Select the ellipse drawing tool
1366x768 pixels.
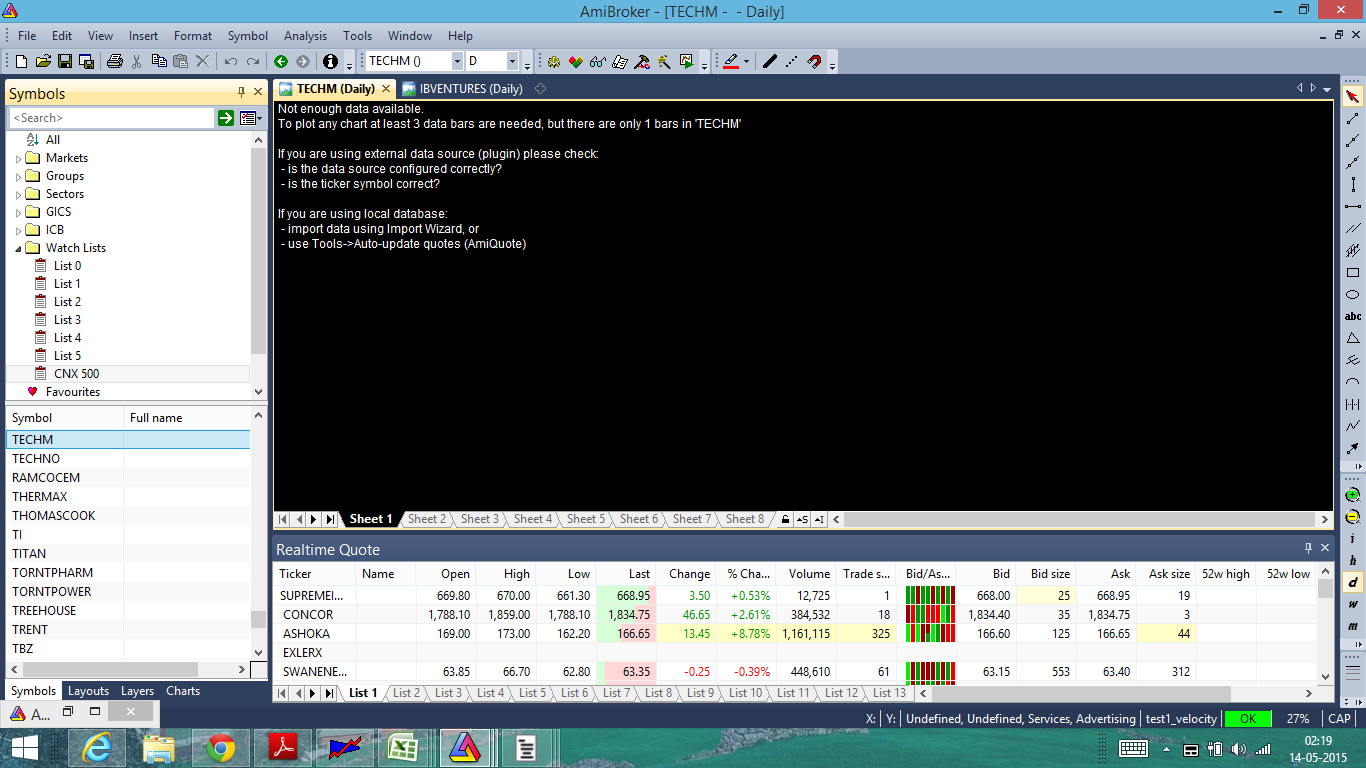point(1353,295)
